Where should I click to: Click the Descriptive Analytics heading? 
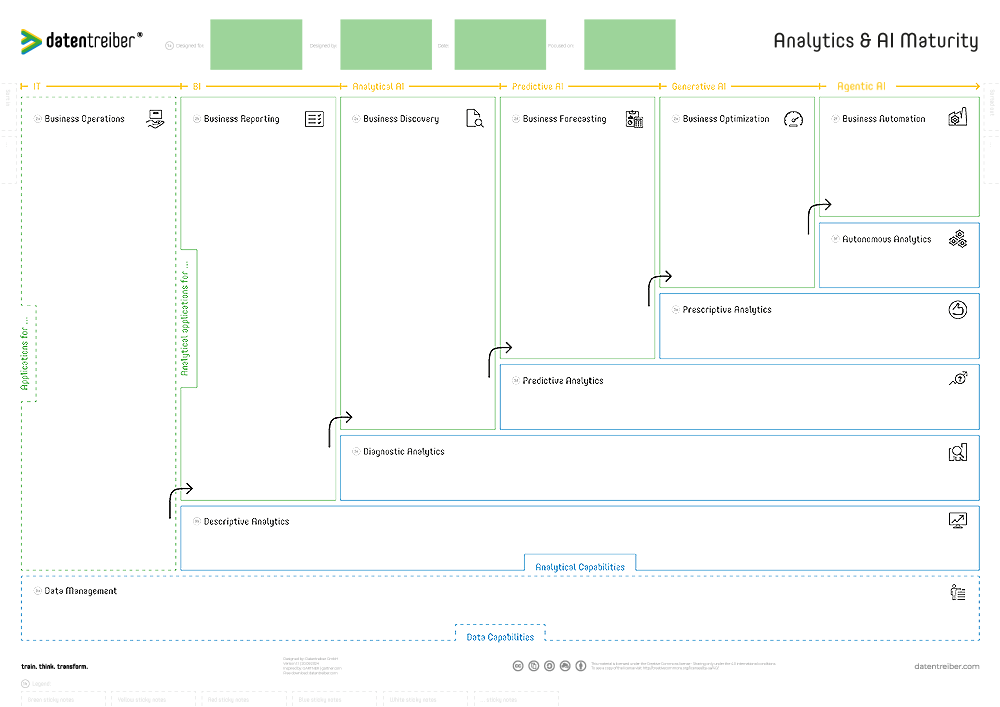(x=246, y=521)
